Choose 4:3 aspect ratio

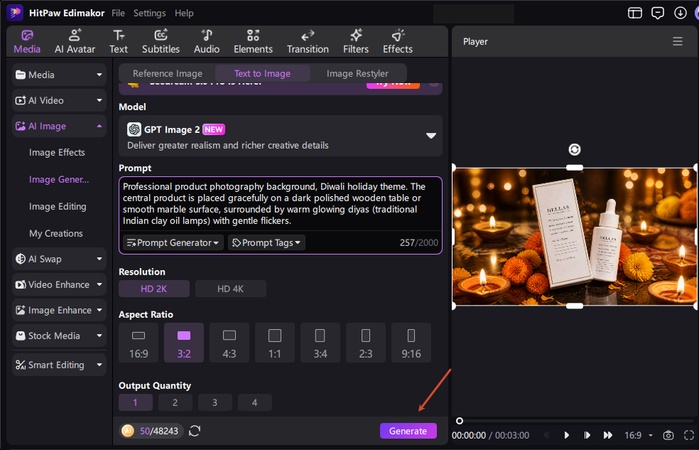coord(229,343)
